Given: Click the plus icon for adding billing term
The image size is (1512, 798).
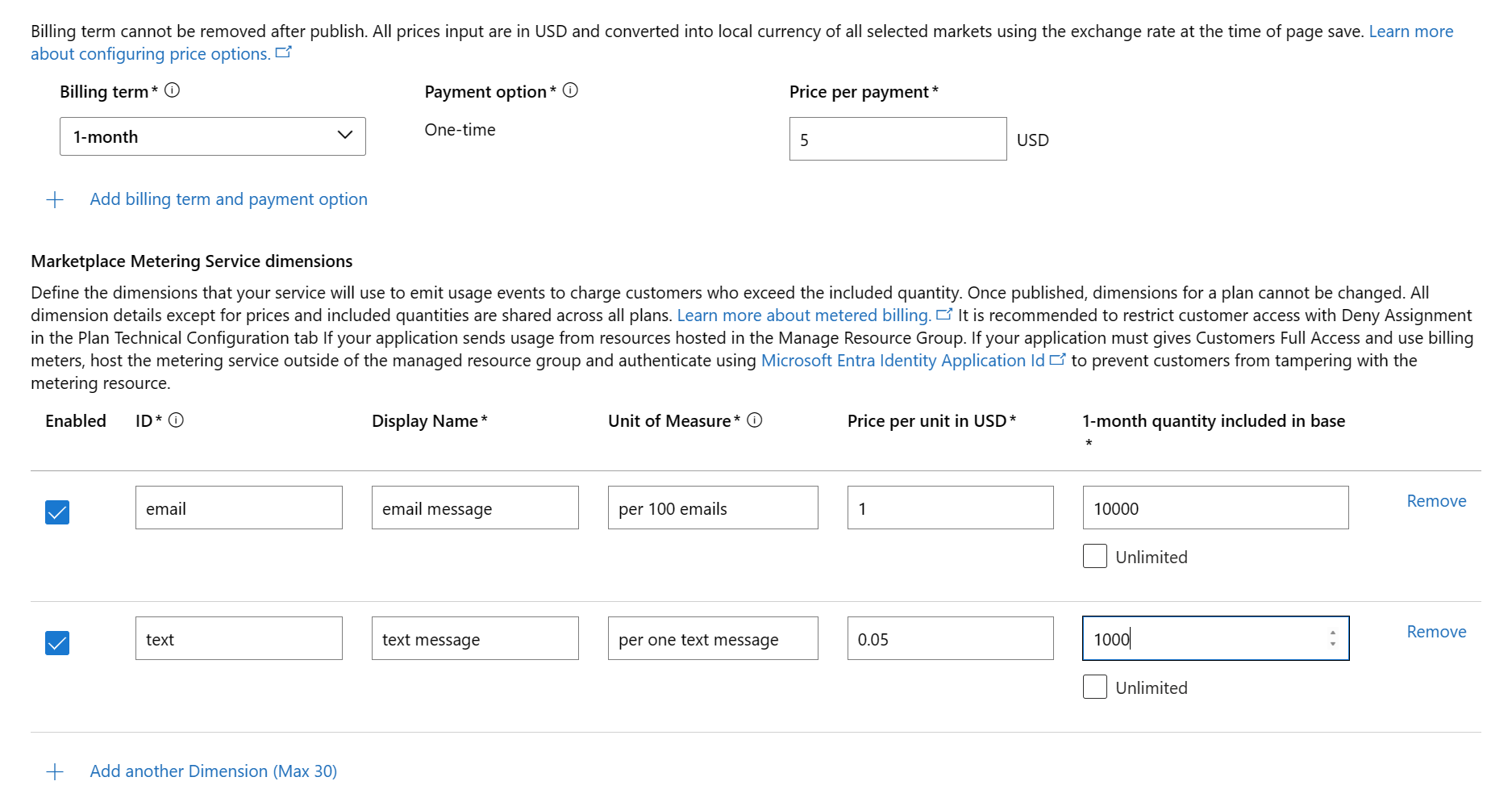Looking at the screenshot, I should (x=55, y=200).
